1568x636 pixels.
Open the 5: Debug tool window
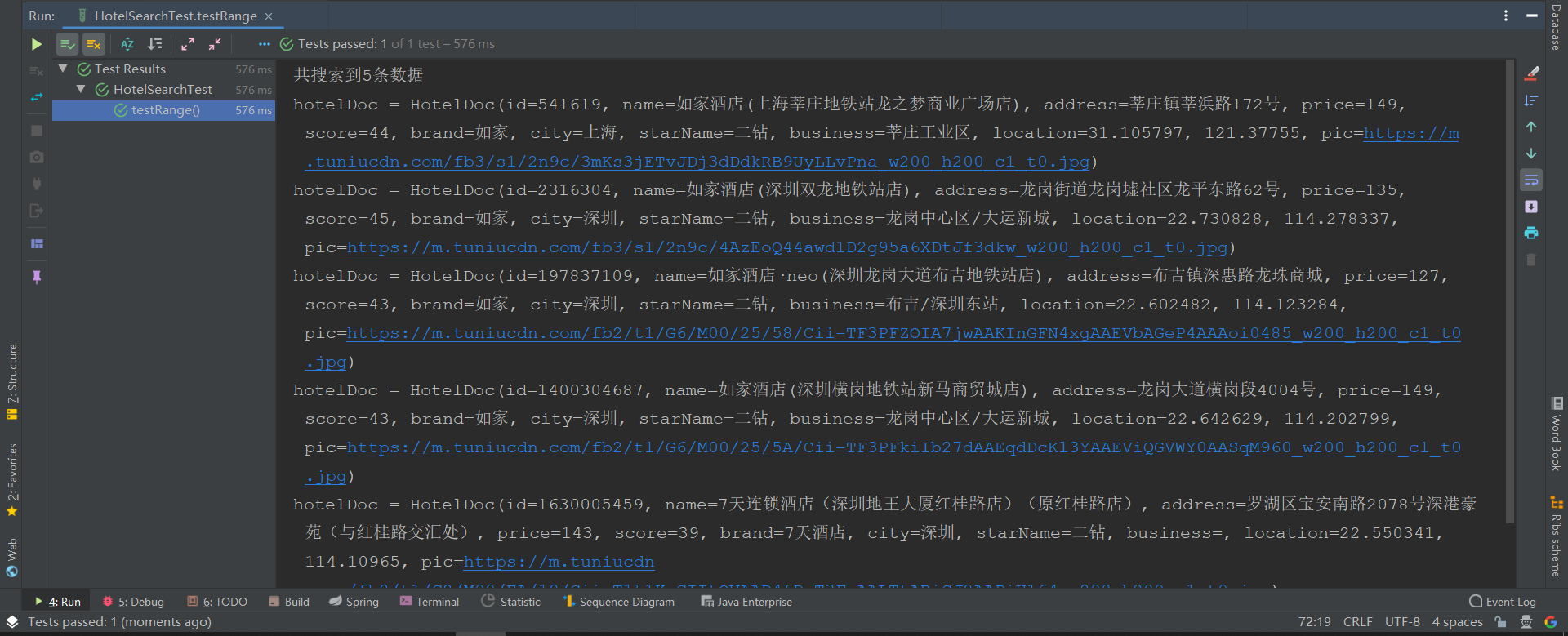click(133, 602)
